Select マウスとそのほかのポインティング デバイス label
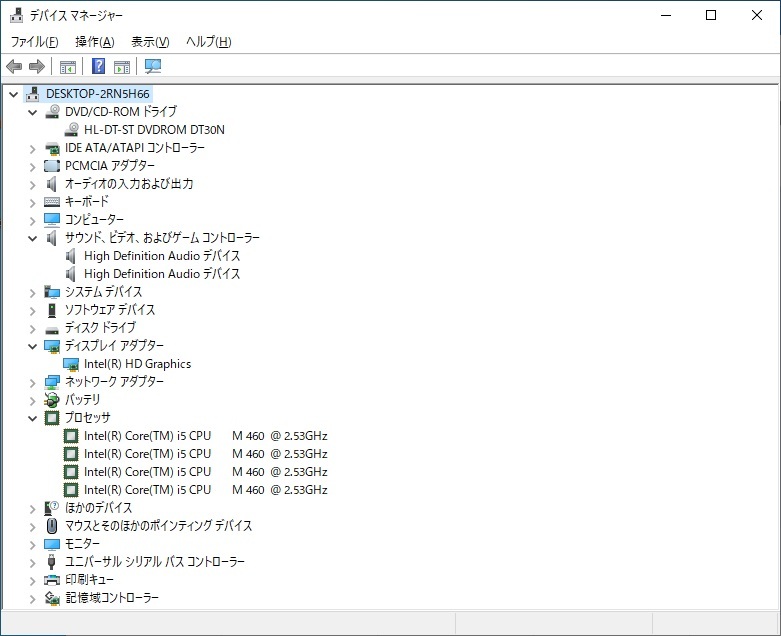781x636 pixels. pyautogui.click(x=158, y=525)
